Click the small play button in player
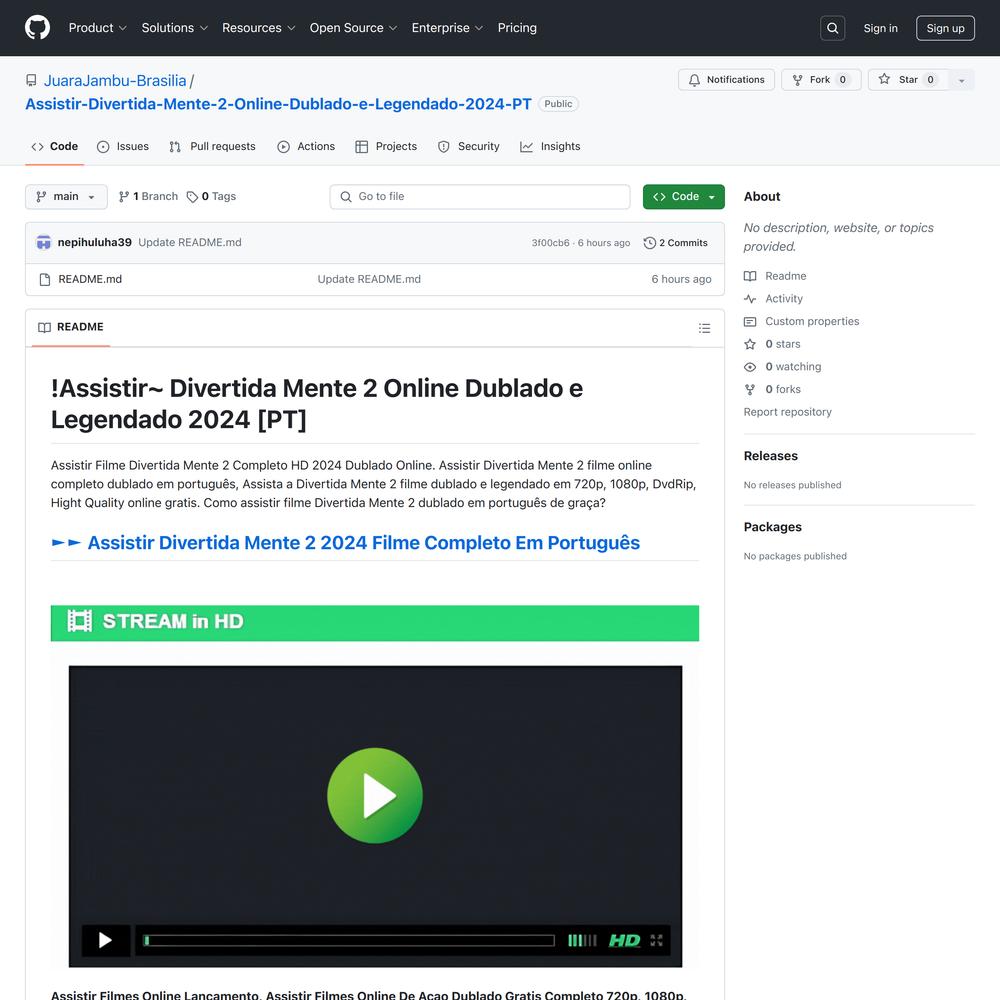This screenshot has width=1000, height=1000. point(105,940)
